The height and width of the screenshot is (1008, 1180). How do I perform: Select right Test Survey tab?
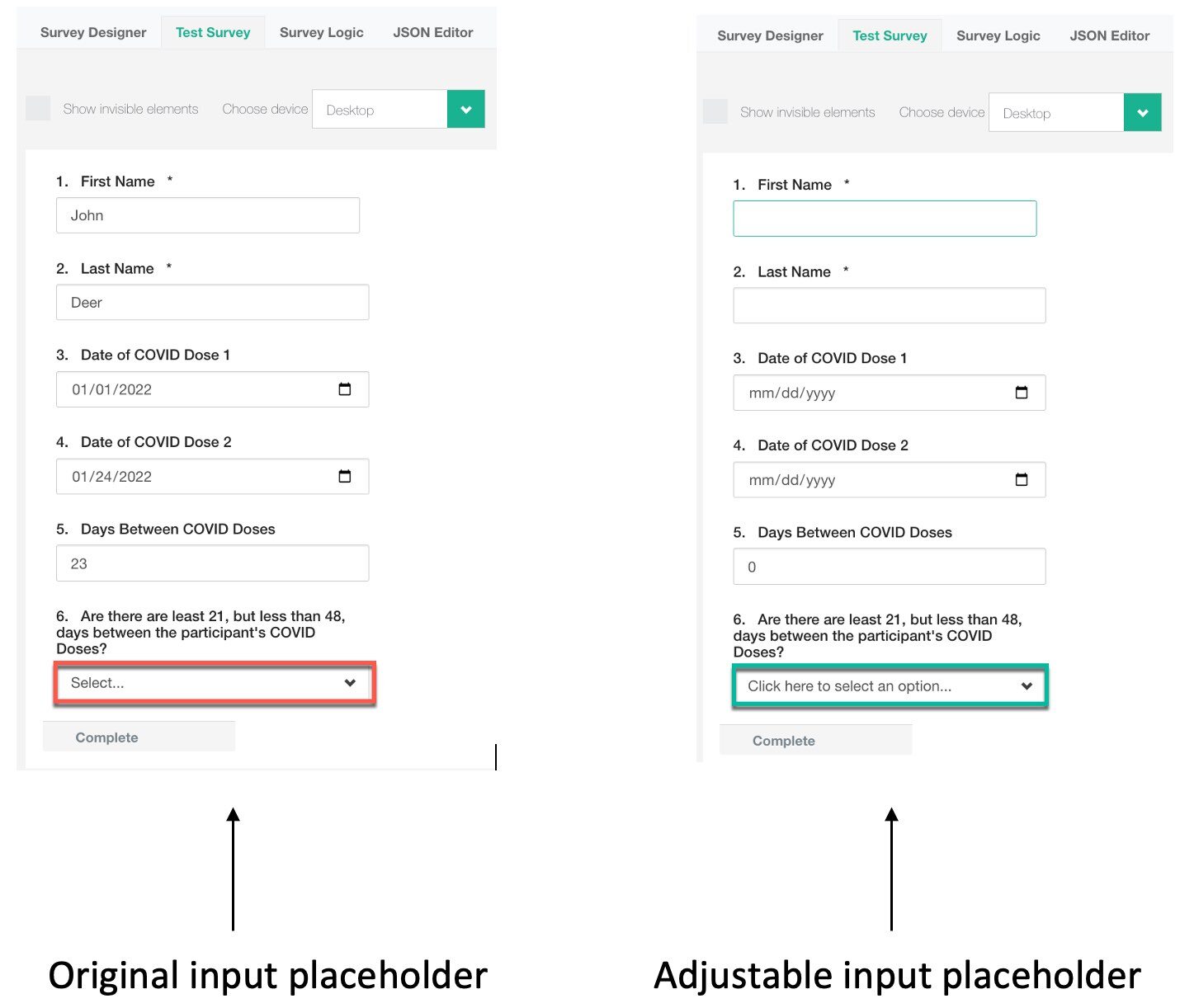(890, 36)
